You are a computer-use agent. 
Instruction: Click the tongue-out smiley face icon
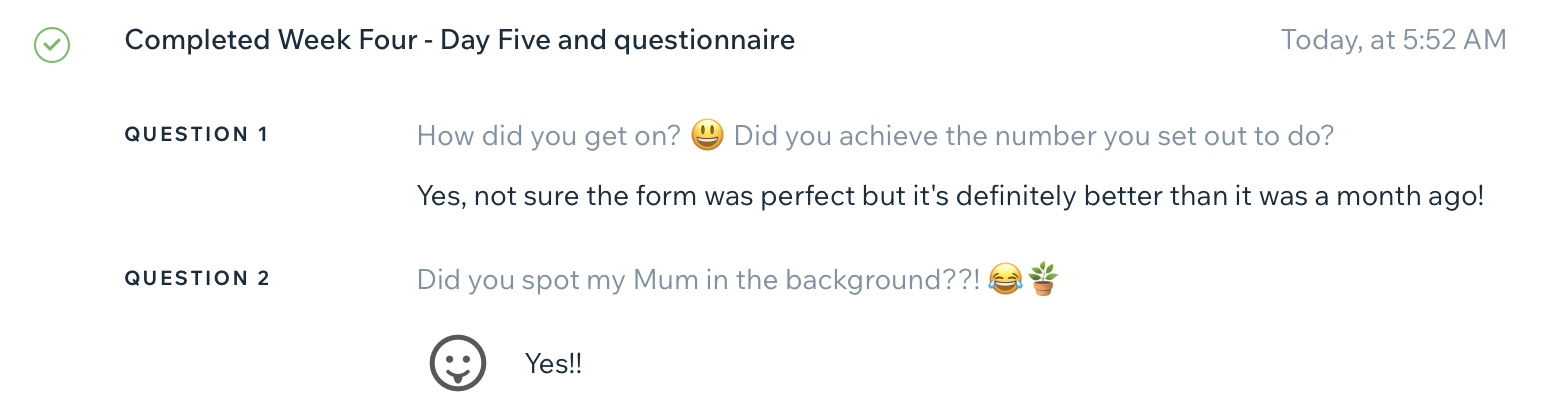coord(458,362)
